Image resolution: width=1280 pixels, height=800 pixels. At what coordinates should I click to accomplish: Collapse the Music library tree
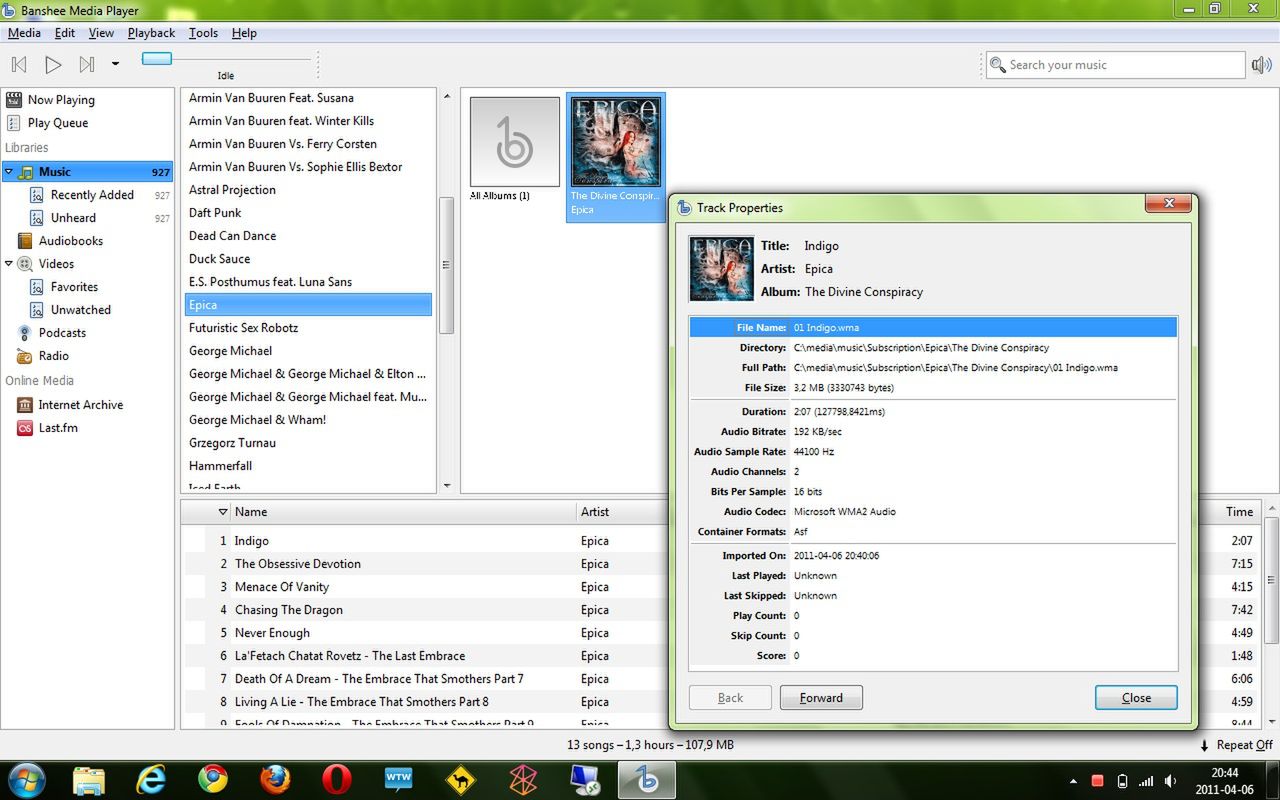click(9, 172)
